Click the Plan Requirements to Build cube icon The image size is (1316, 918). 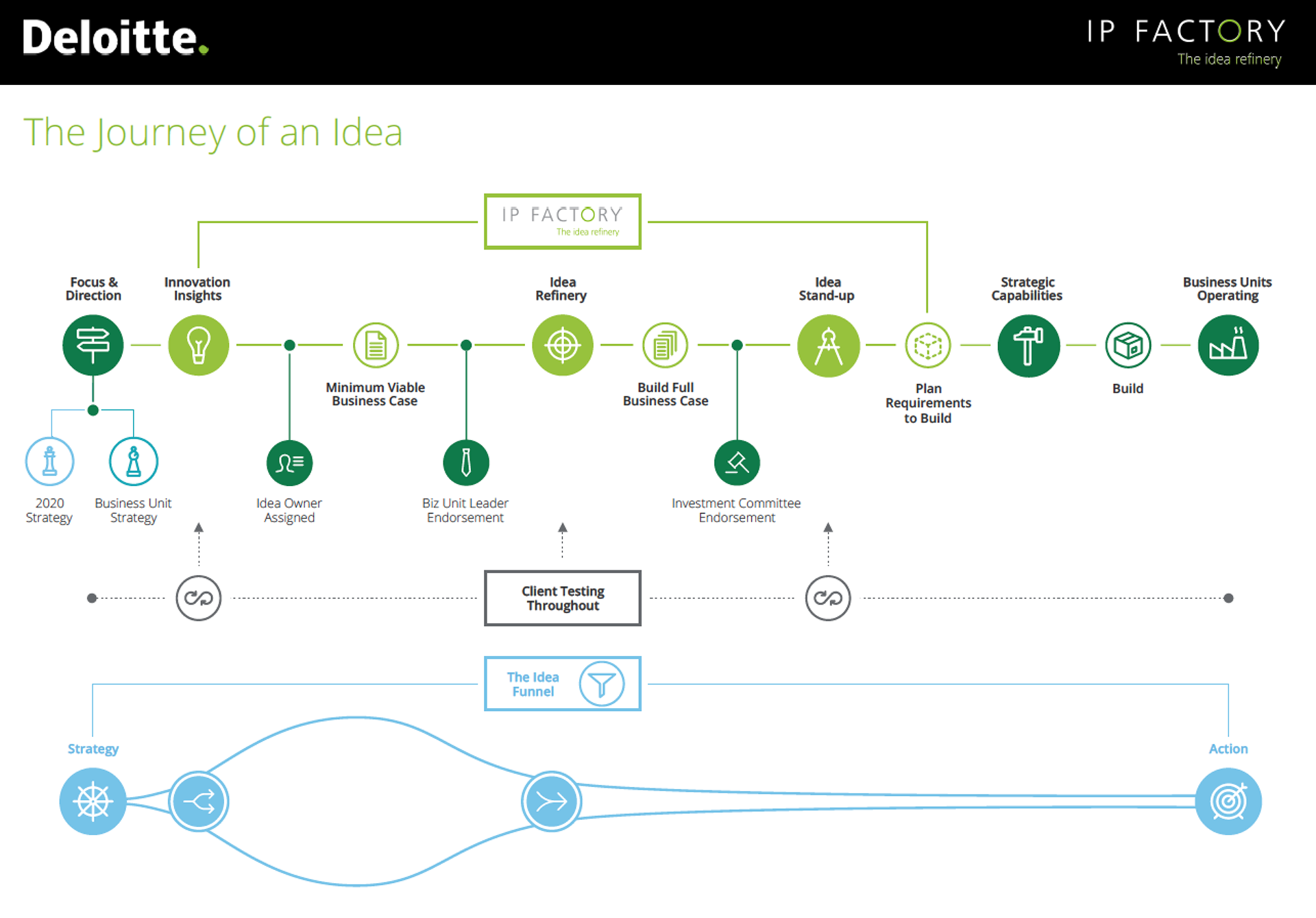point(927,346)
